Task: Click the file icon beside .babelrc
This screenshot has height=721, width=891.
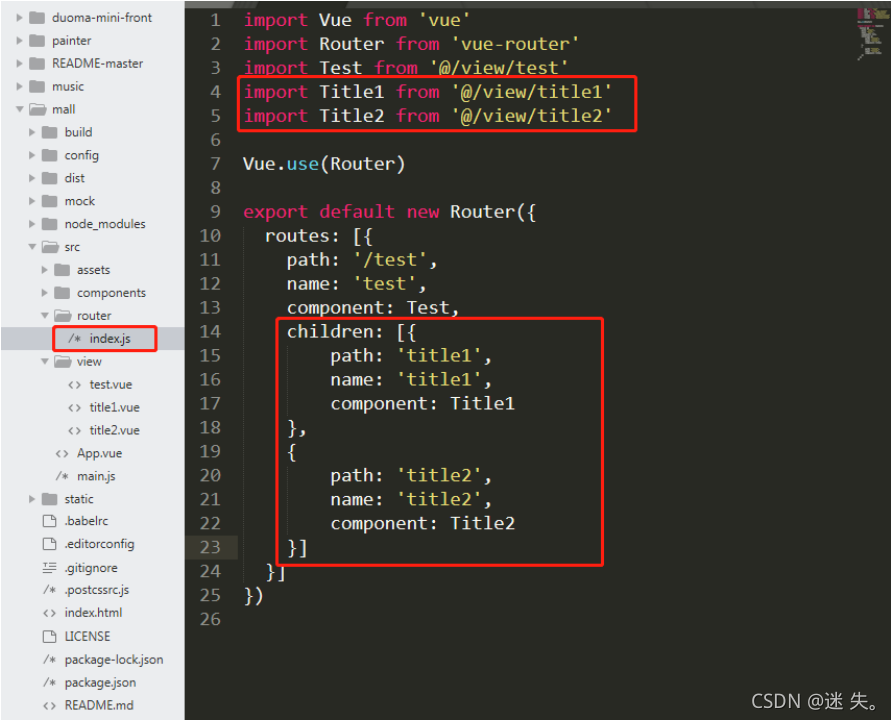Action: (x=50, y=521)
